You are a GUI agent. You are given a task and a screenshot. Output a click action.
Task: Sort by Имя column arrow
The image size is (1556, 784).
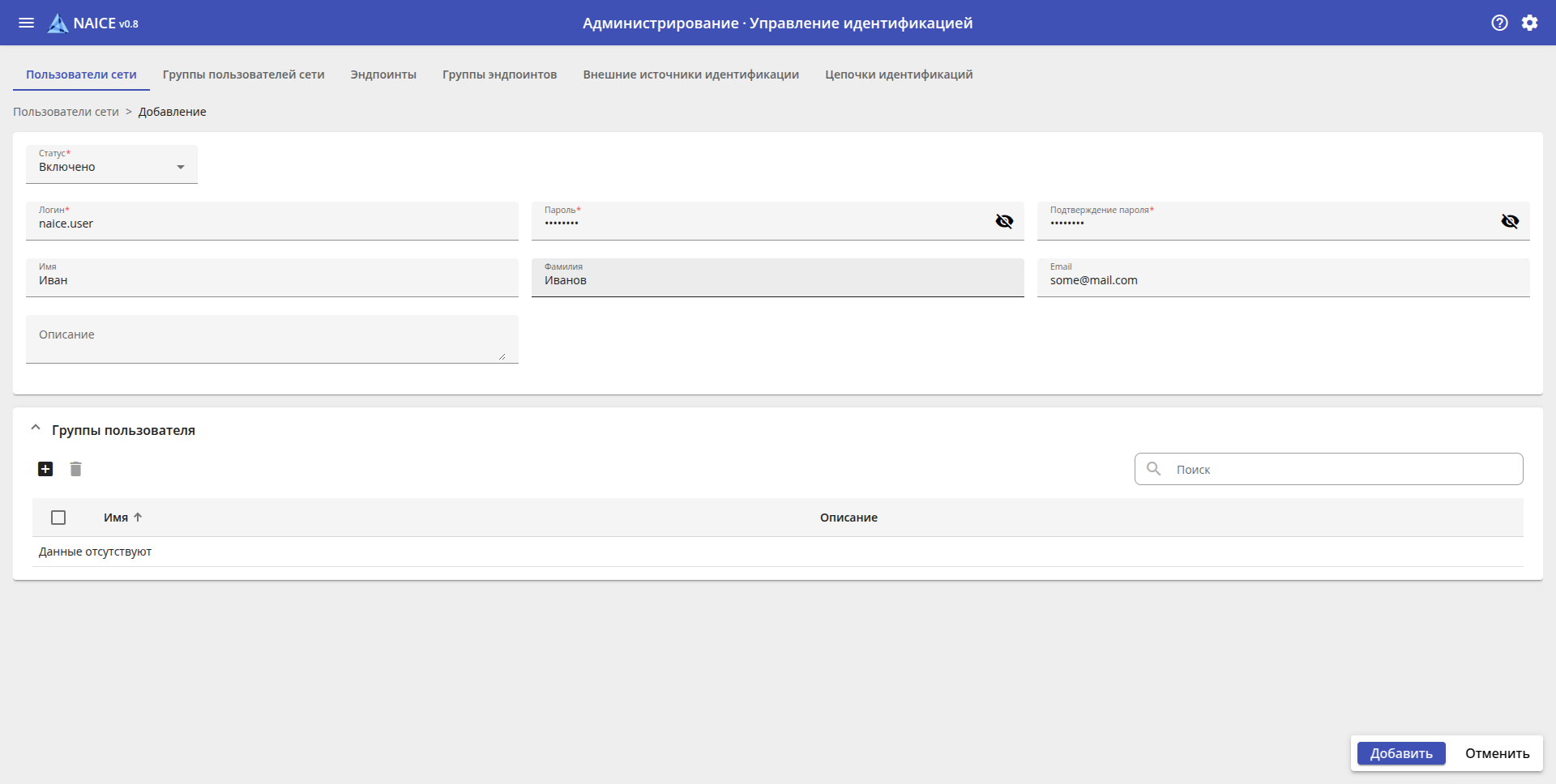(138, 518)
